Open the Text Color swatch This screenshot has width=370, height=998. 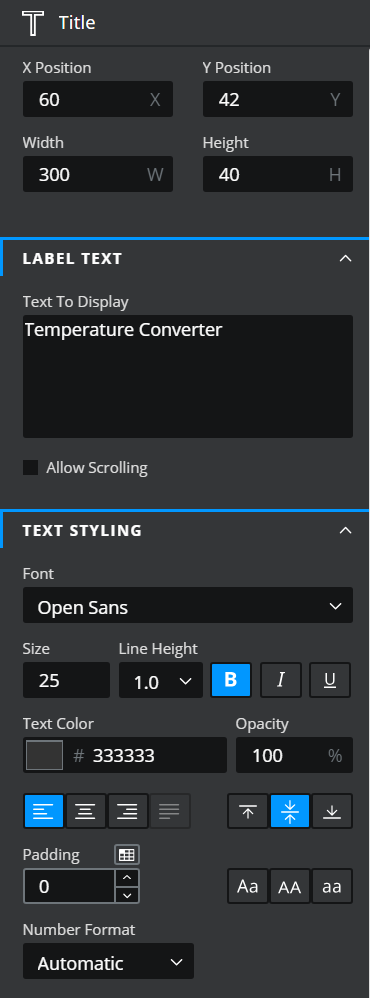(44, 755)
